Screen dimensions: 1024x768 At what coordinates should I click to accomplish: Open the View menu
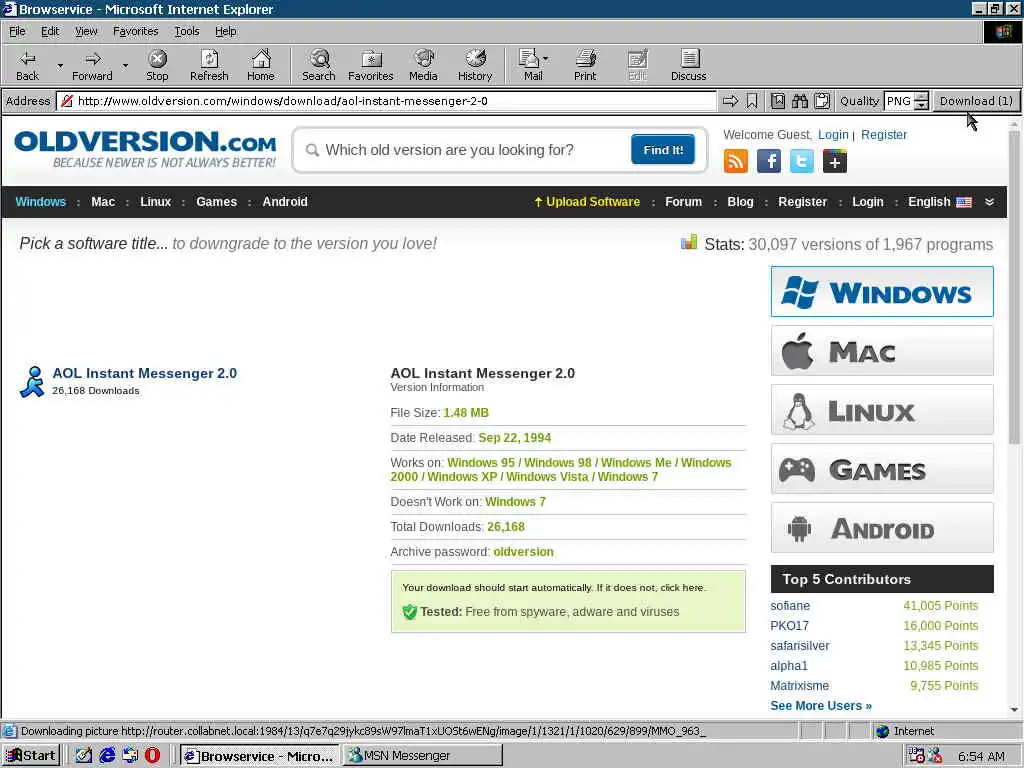tap(86, 31)
